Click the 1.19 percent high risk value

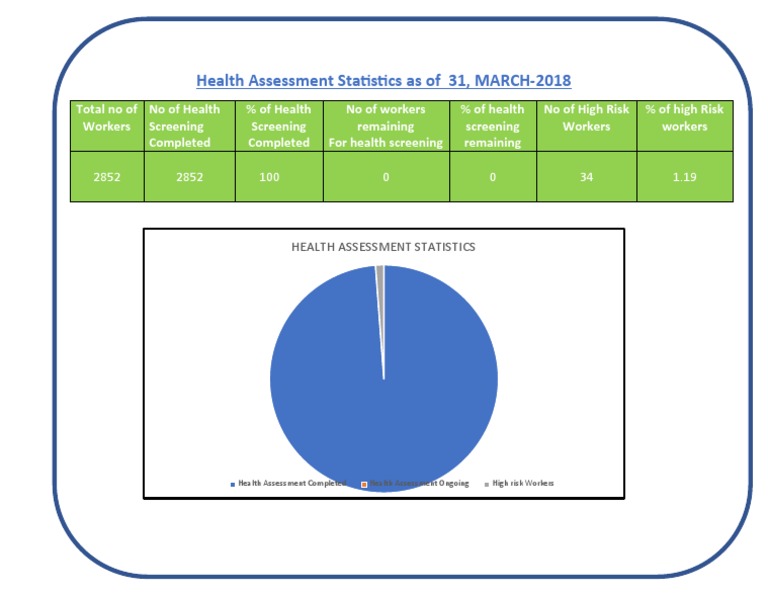684,177
